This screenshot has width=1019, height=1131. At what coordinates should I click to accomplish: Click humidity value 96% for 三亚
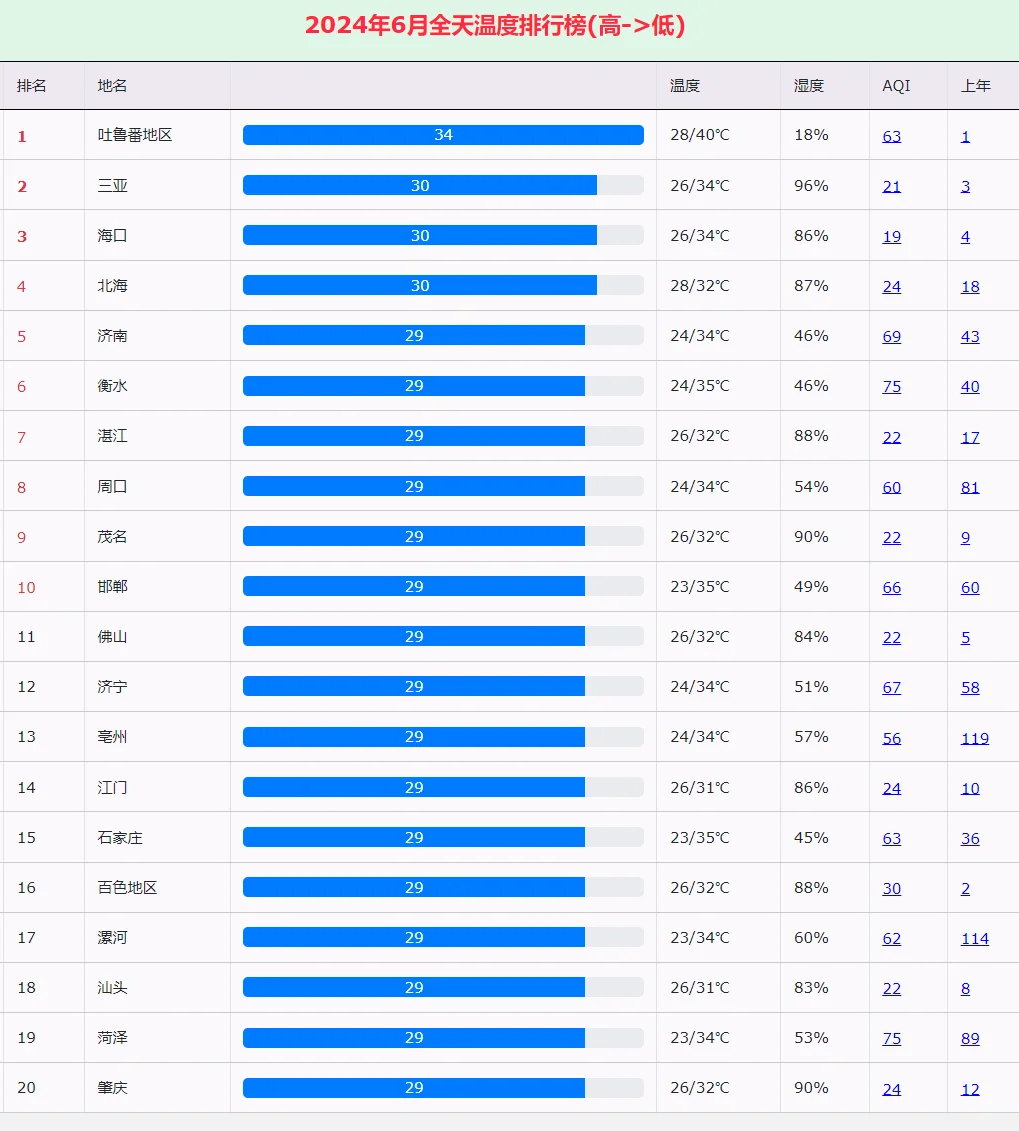tap(811, 185)
